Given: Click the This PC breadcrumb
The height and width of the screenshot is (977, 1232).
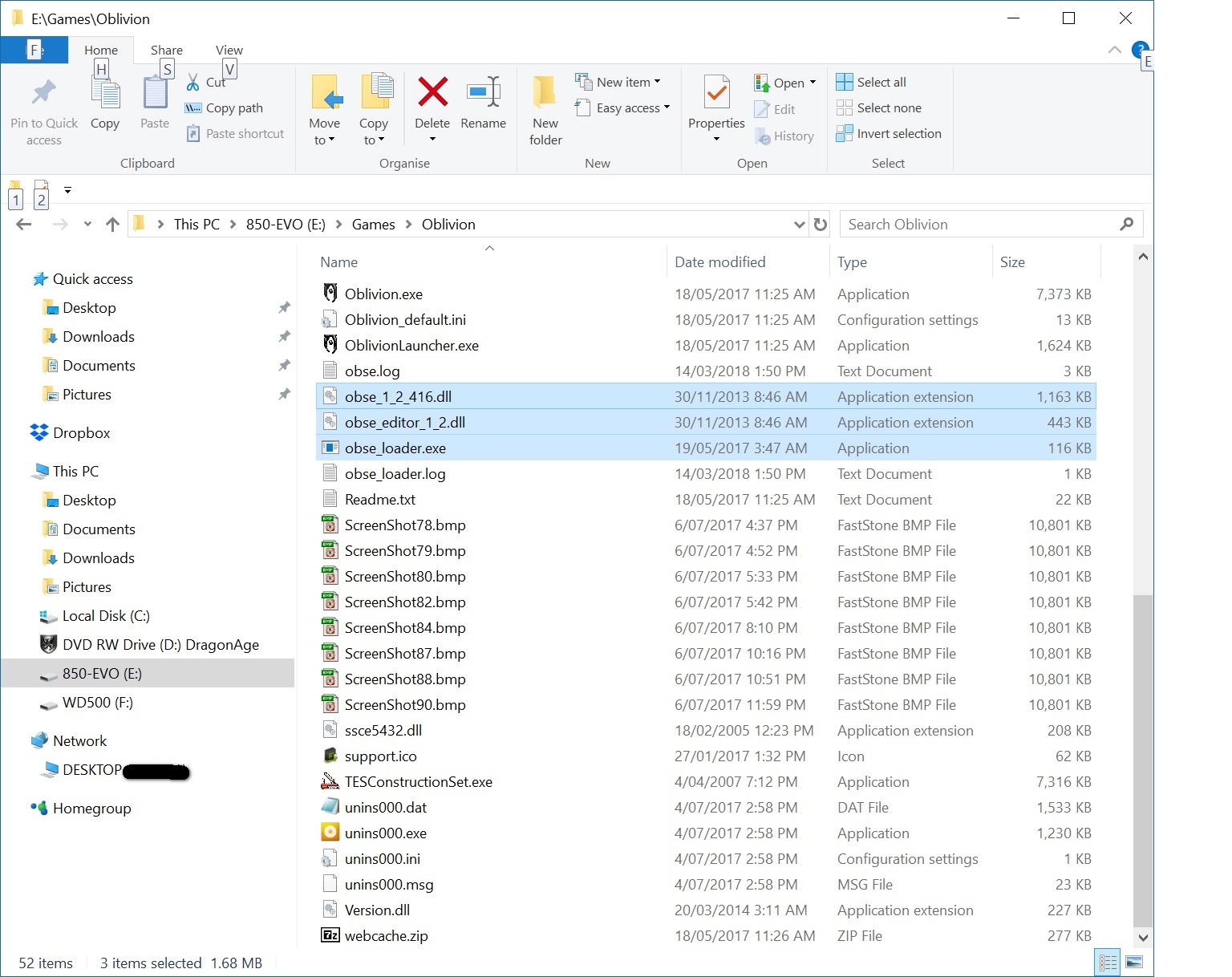Looking at the screenshot, I should (197, 225).
